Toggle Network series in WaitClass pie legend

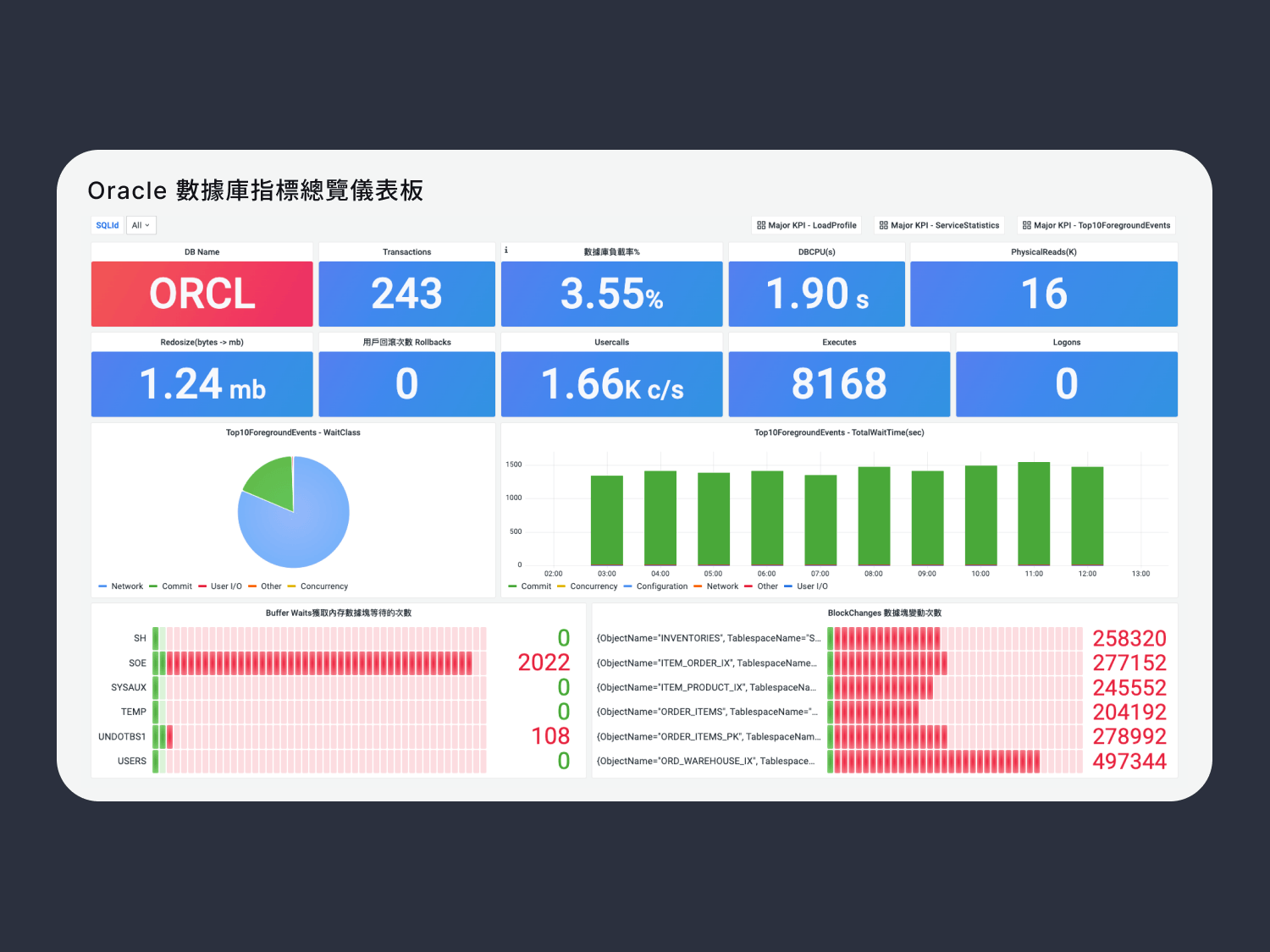[x=126, y=586]
